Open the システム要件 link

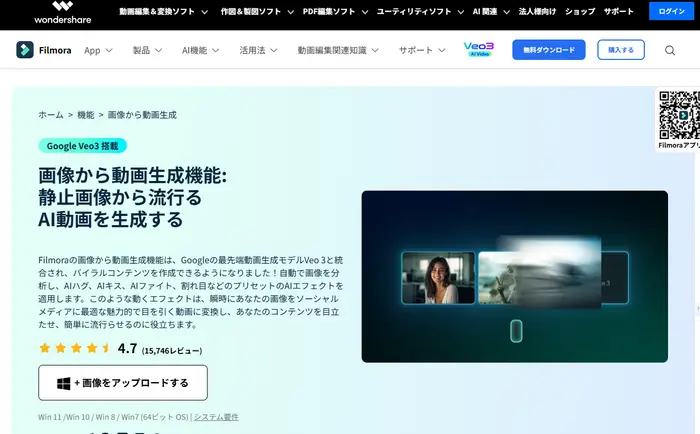pos(216,416)
